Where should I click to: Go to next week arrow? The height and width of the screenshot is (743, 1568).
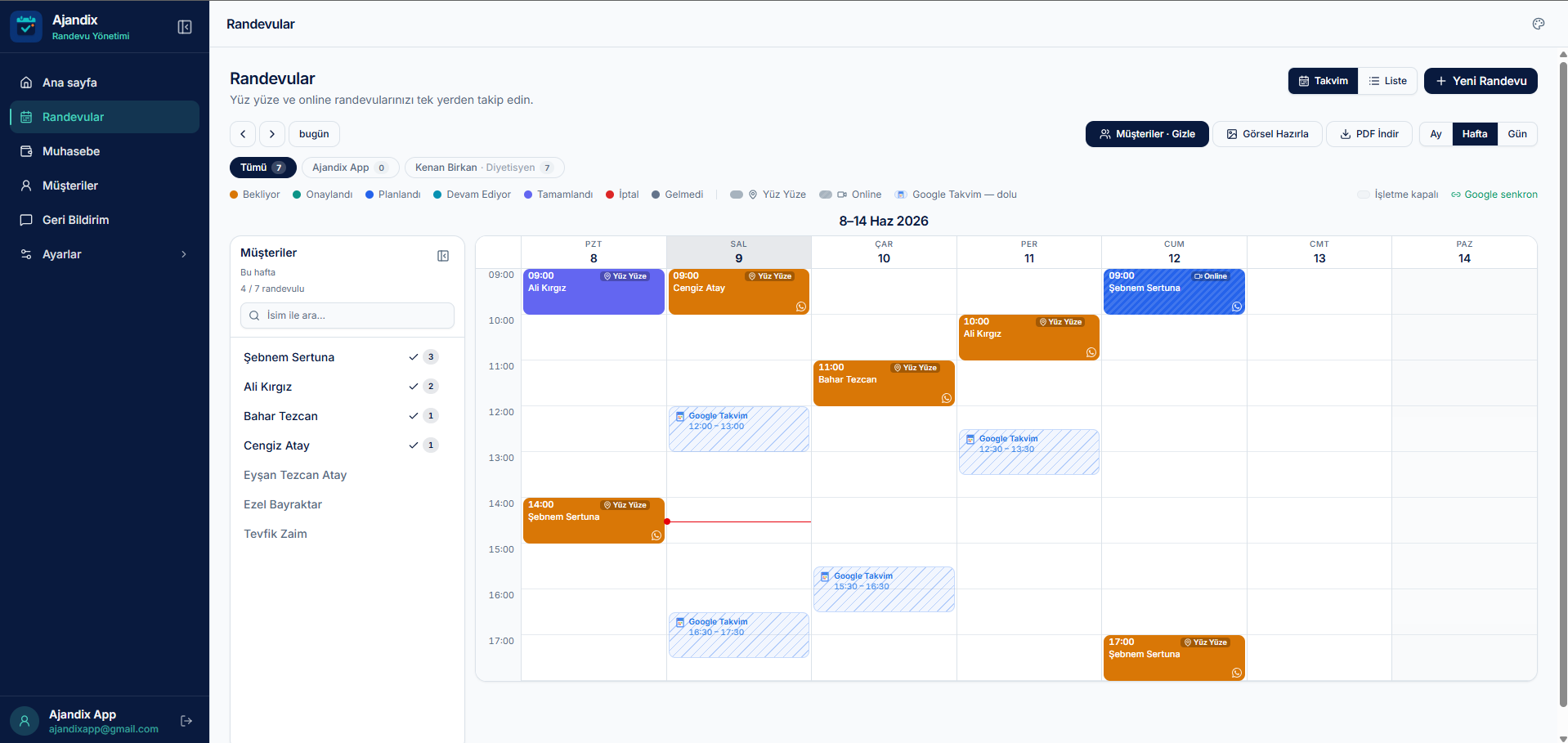tap(272, 134)
